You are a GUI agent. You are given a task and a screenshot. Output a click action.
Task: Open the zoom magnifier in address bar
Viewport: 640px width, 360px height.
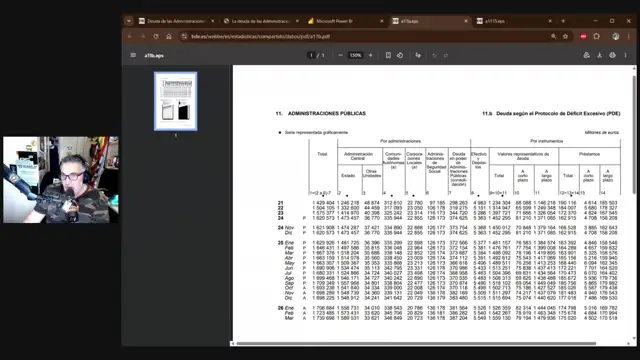tap(553, 36)
